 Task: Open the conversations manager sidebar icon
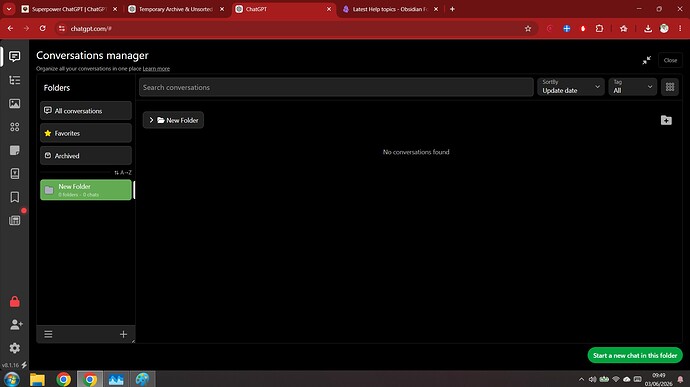click(15, 56)
